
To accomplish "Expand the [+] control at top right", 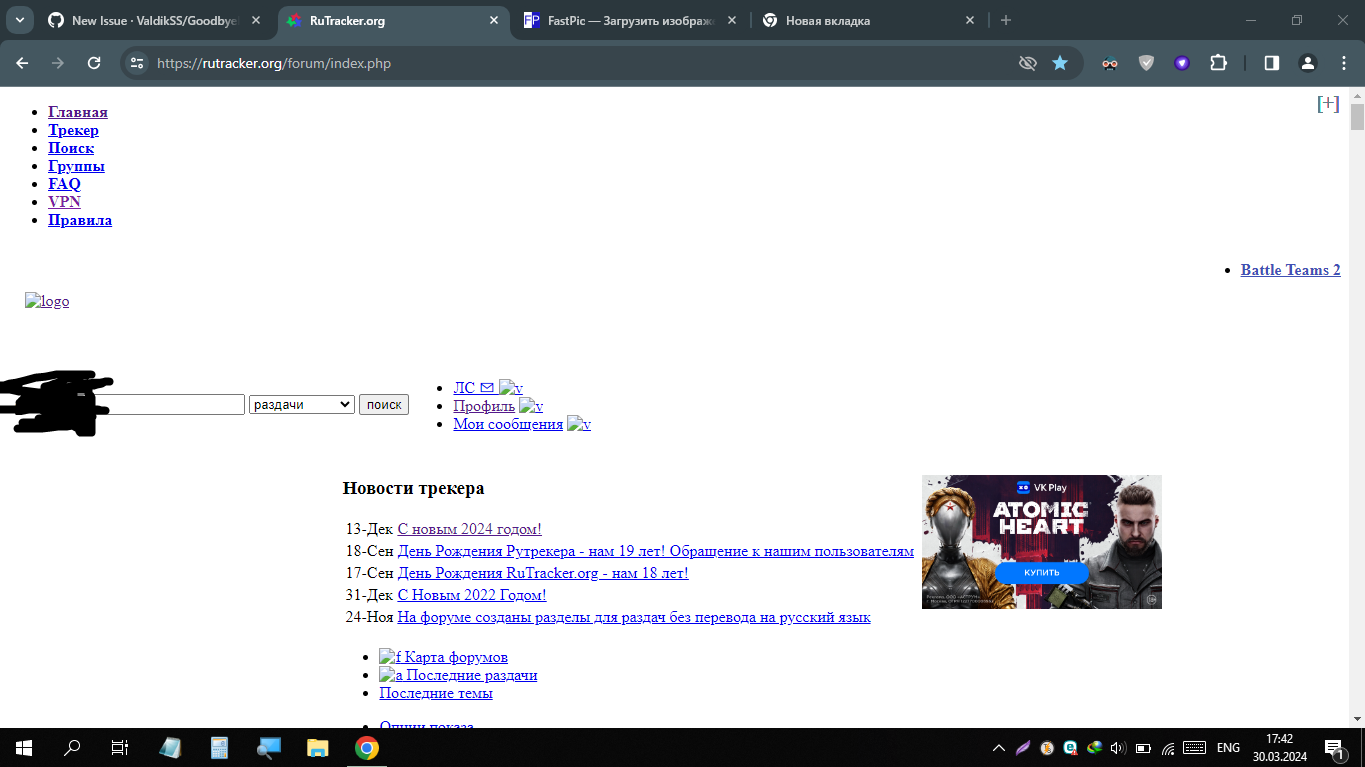I will pos(1328,102).
